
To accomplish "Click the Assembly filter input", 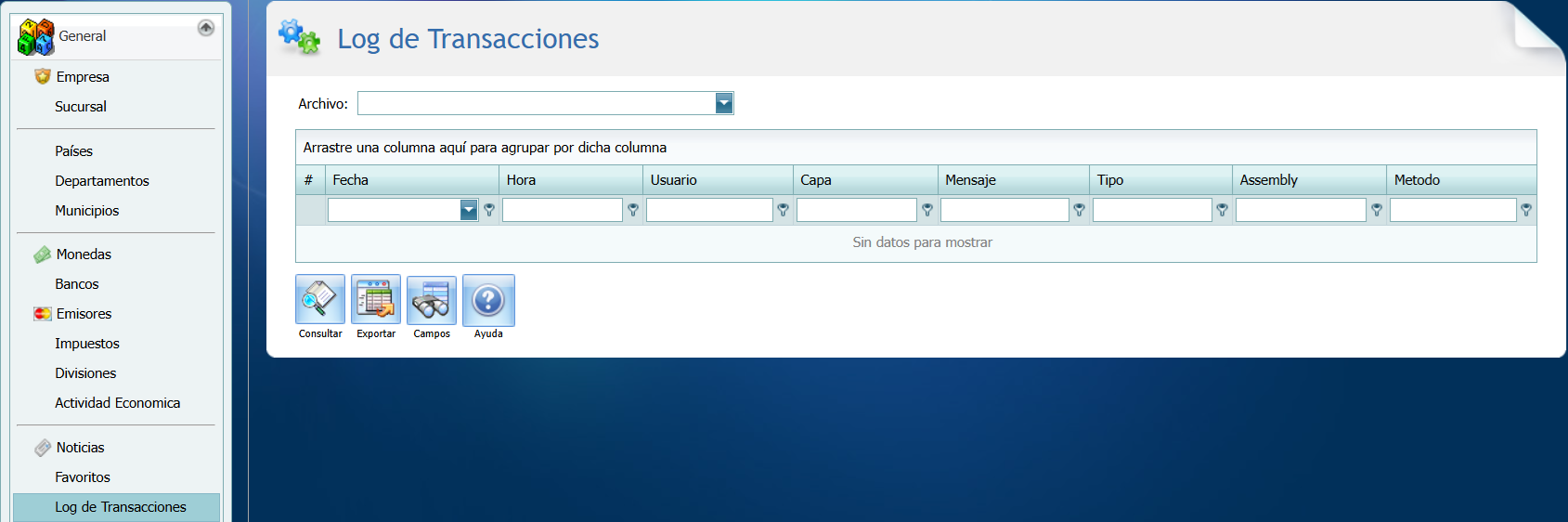I will coord(1301,210).
